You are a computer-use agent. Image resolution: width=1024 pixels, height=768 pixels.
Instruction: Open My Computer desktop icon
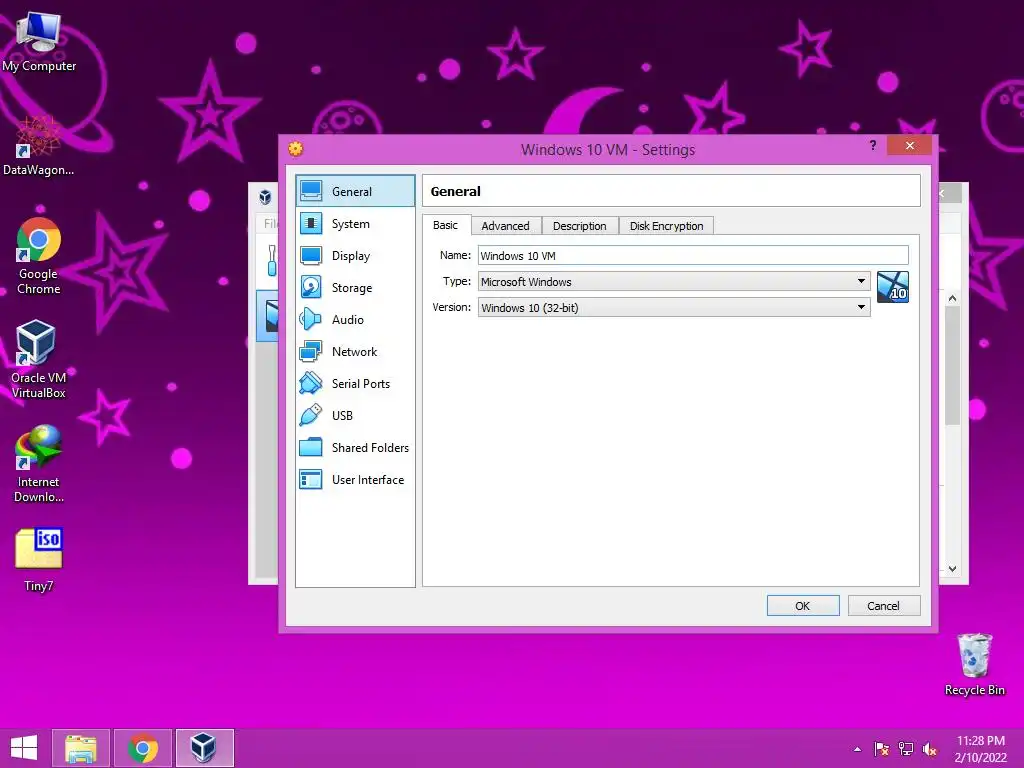tap(39, 40)
